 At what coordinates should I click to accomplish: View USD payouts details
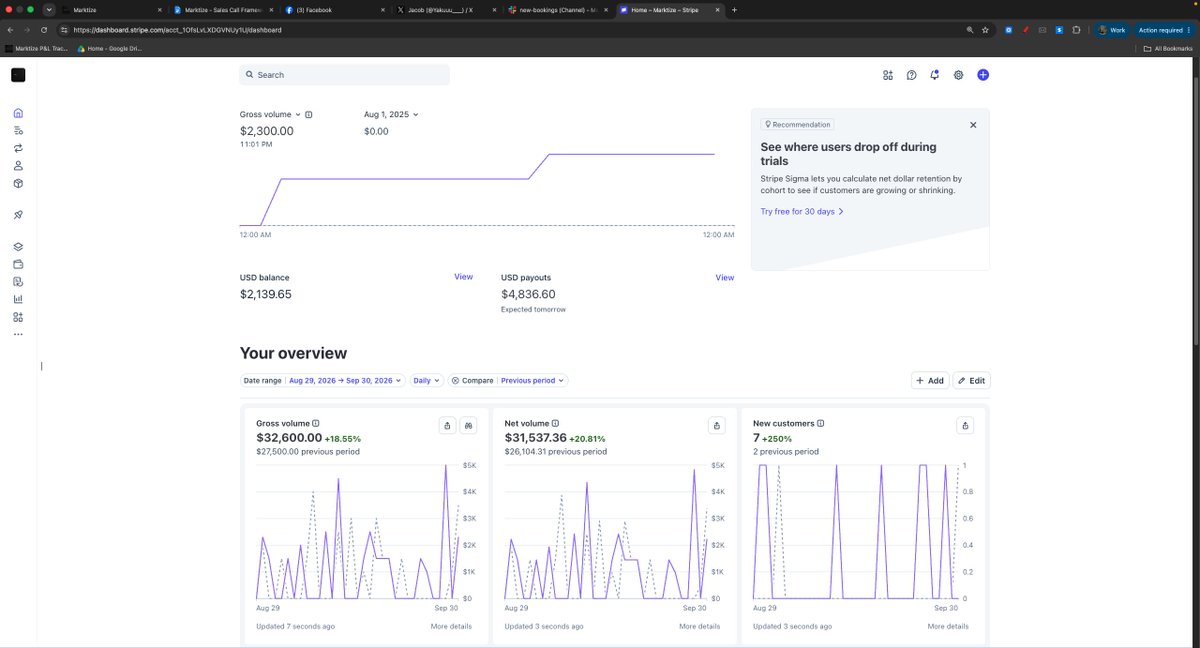click(724, 278)
